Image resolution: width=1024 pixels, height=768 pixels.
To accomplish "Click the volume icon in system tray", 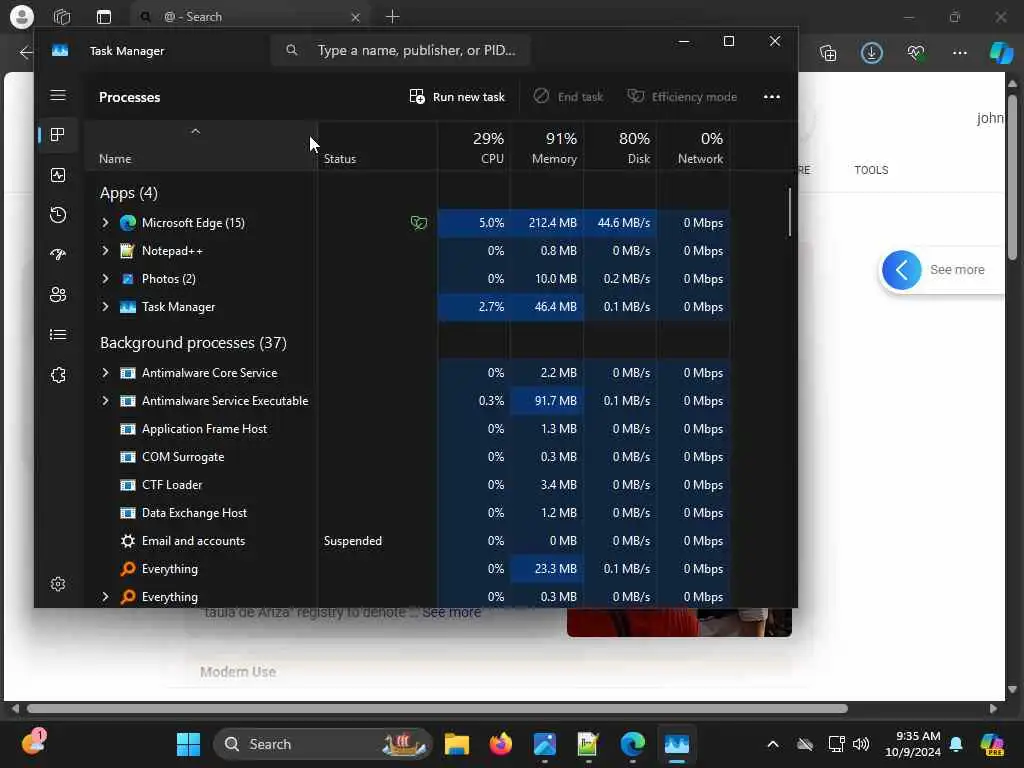I will (x=861, y=744).
